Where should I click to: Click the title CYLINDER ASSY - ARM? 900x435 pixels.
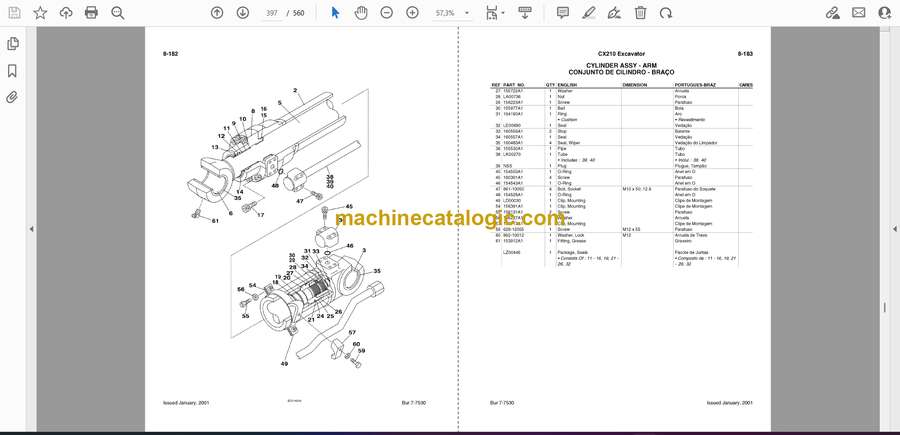[622, 66]
